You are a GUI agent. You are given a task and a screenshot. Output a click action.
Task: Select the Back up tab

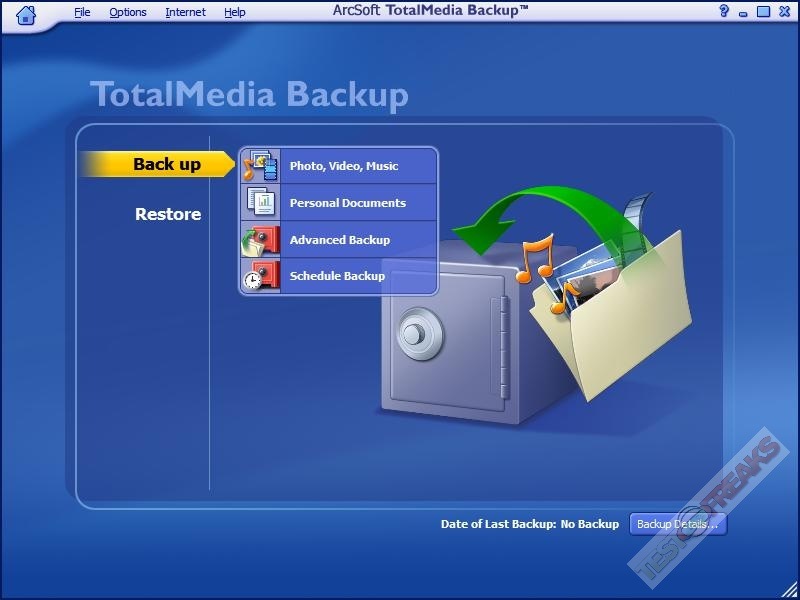166,165
